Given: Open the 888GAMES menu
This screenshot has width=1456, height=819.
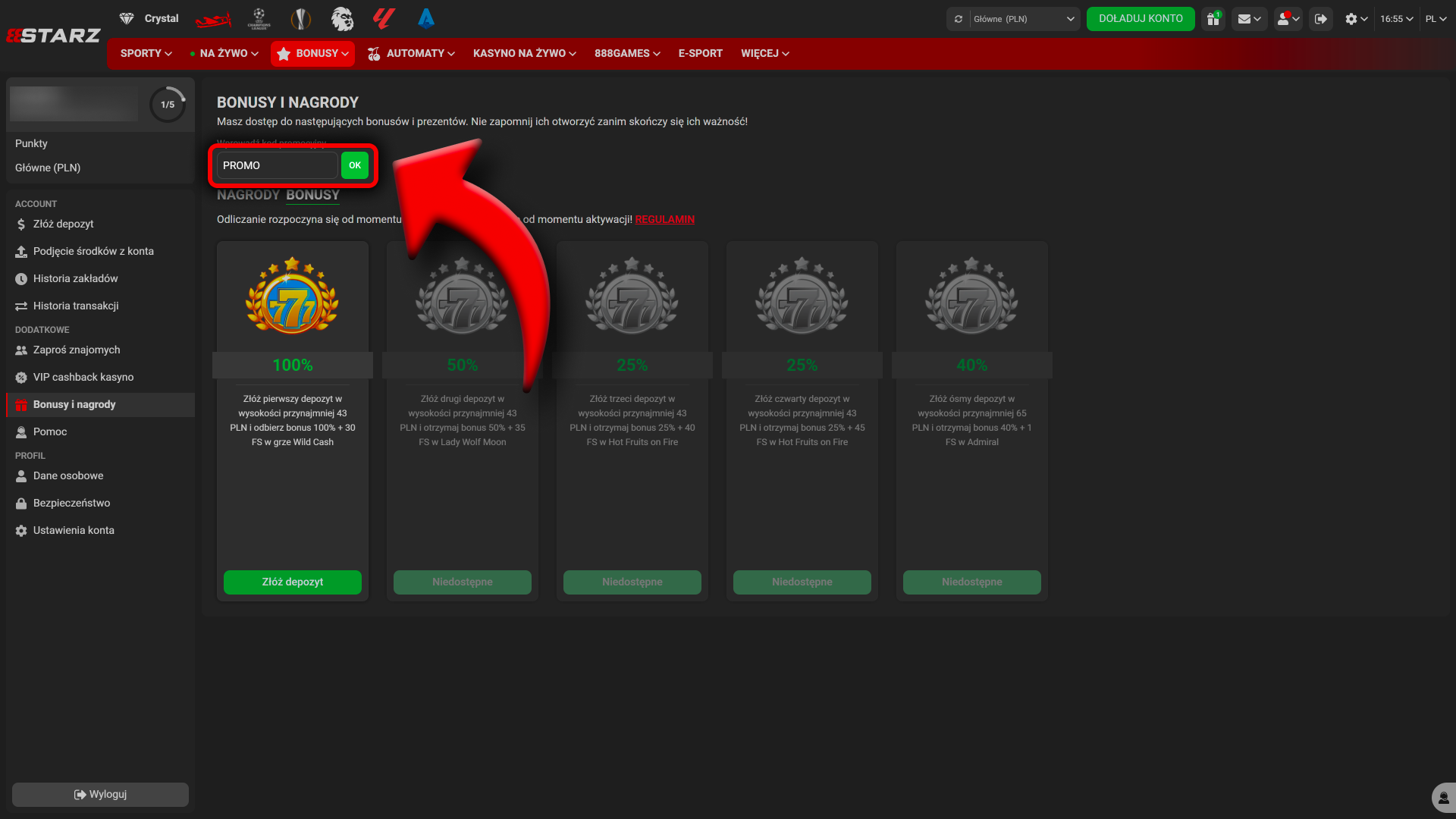Looking at the screenshot, I should point(627,53).
